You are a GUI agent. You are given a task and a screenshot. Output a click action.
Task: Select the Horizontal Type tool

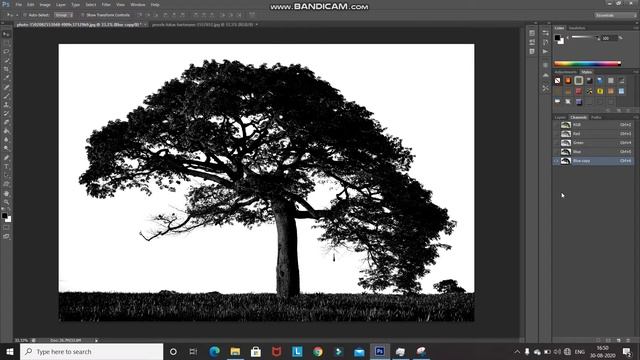(6, 167)
